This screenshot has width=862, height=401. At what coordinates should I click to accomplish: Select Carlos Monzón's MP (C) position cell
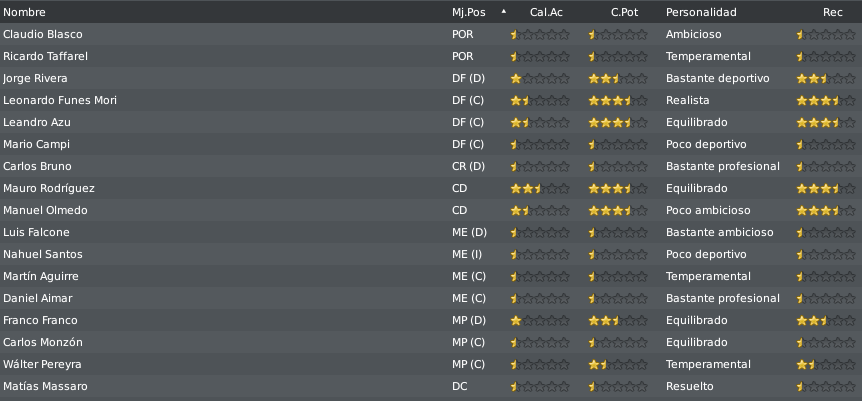point(468,342)
